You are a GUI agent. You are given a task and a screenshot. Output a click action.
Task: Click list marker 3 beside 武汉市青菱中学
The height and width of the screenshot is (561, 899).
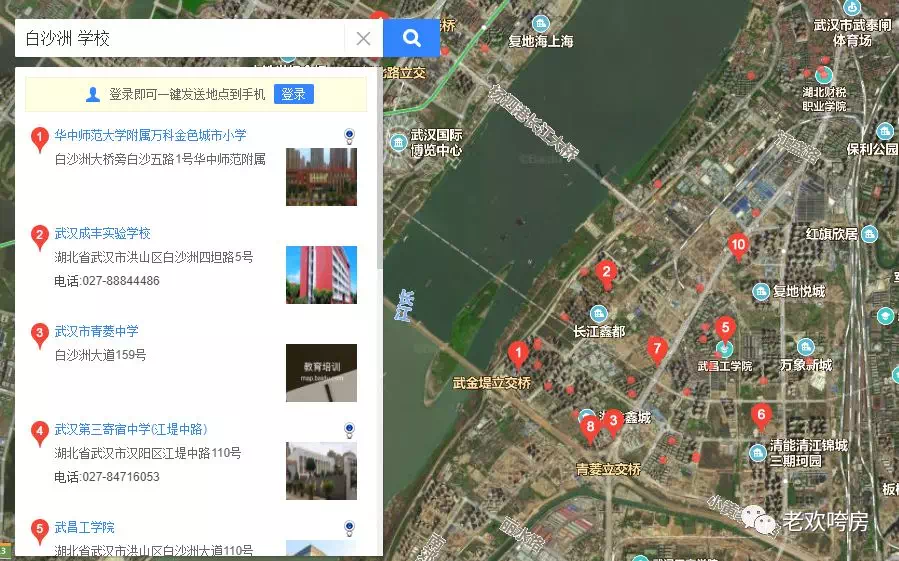pyautogui.click(x=40, y=335)
